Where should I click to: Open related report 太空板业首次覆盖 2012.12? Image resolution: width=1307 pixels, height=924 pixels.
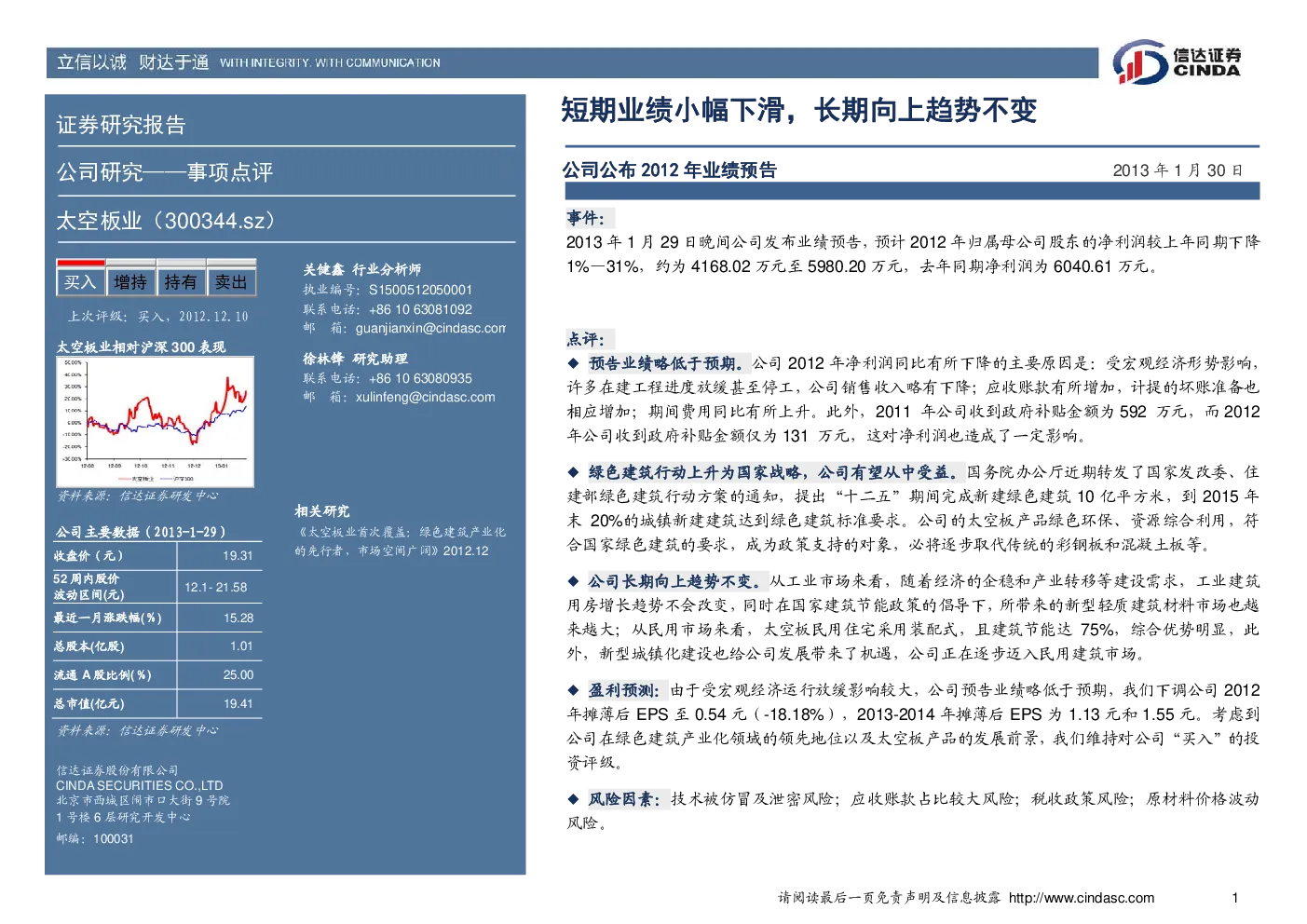(x=401, y=541)
